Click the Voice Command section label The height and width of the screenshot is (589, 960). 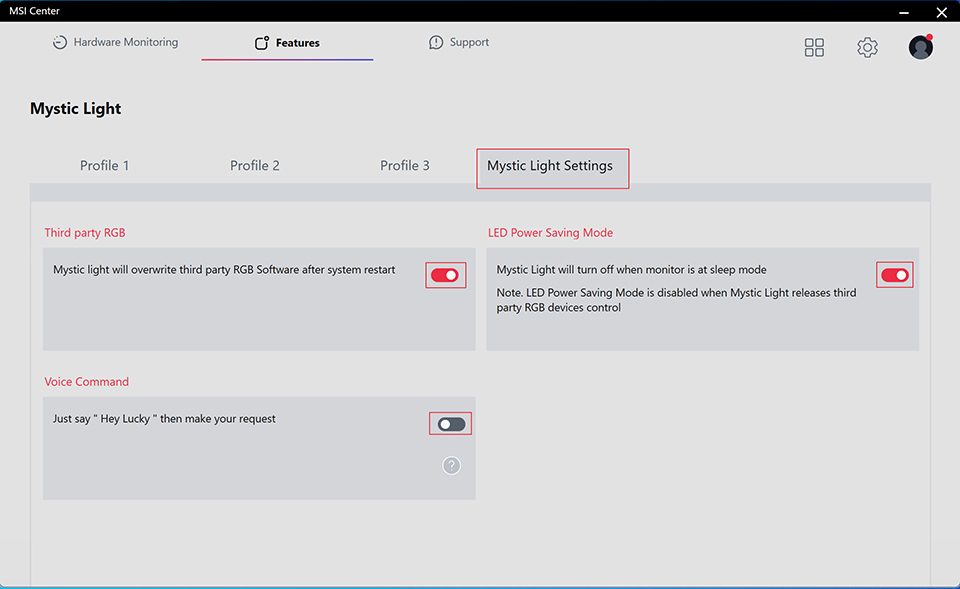pyautogui.click(x=86, y=381)
